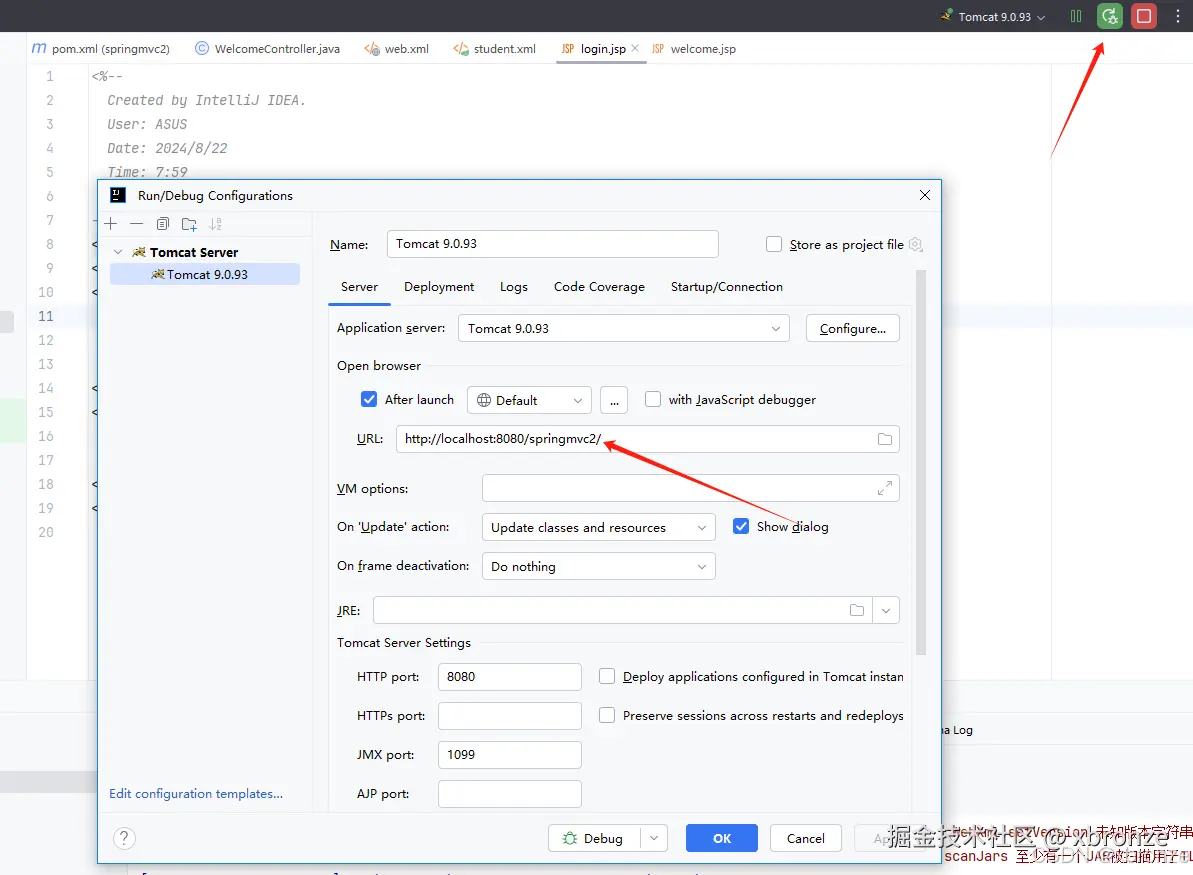Click the HTTP port field
Image resolution: width=1193 pixels, height=875 pixels.
pos(510,676)
